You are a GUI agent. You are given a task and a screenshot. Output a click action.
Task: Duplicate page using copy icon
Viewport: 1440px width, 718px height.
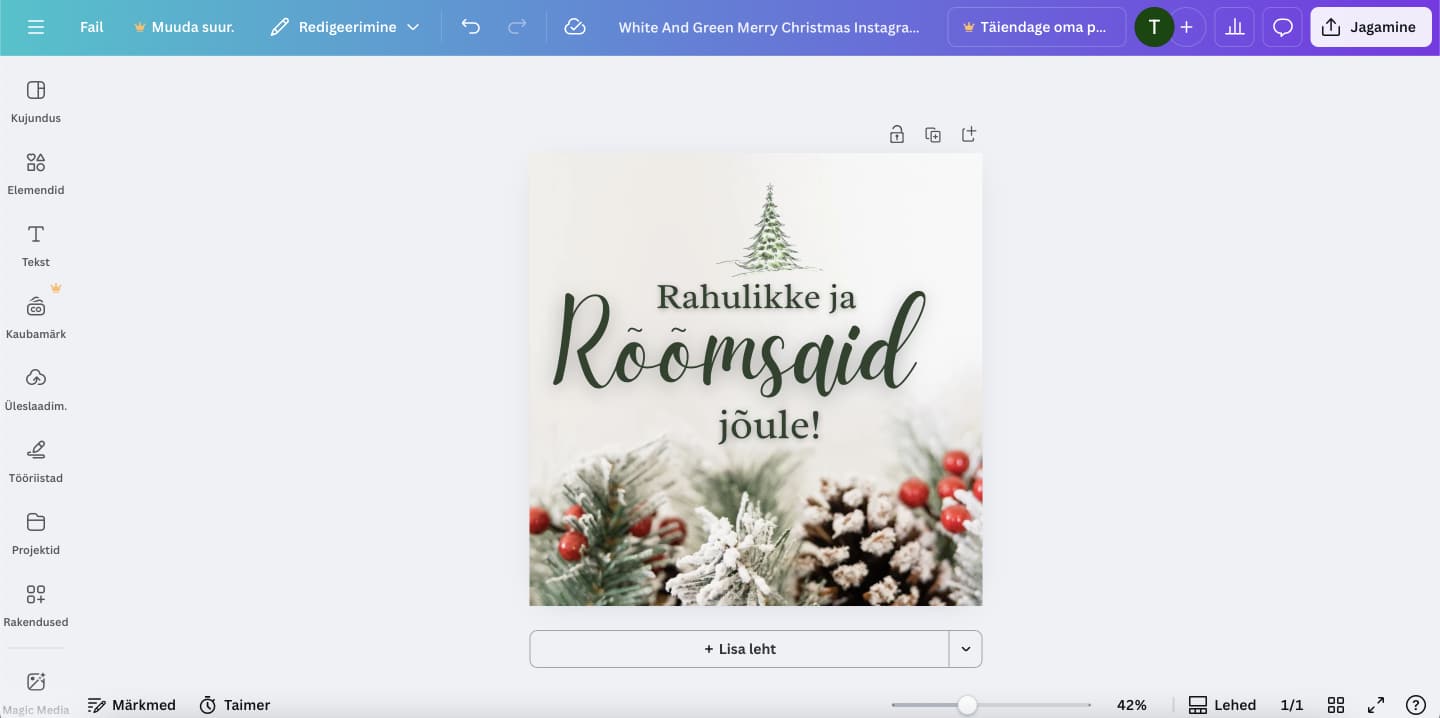pos(933,135)
